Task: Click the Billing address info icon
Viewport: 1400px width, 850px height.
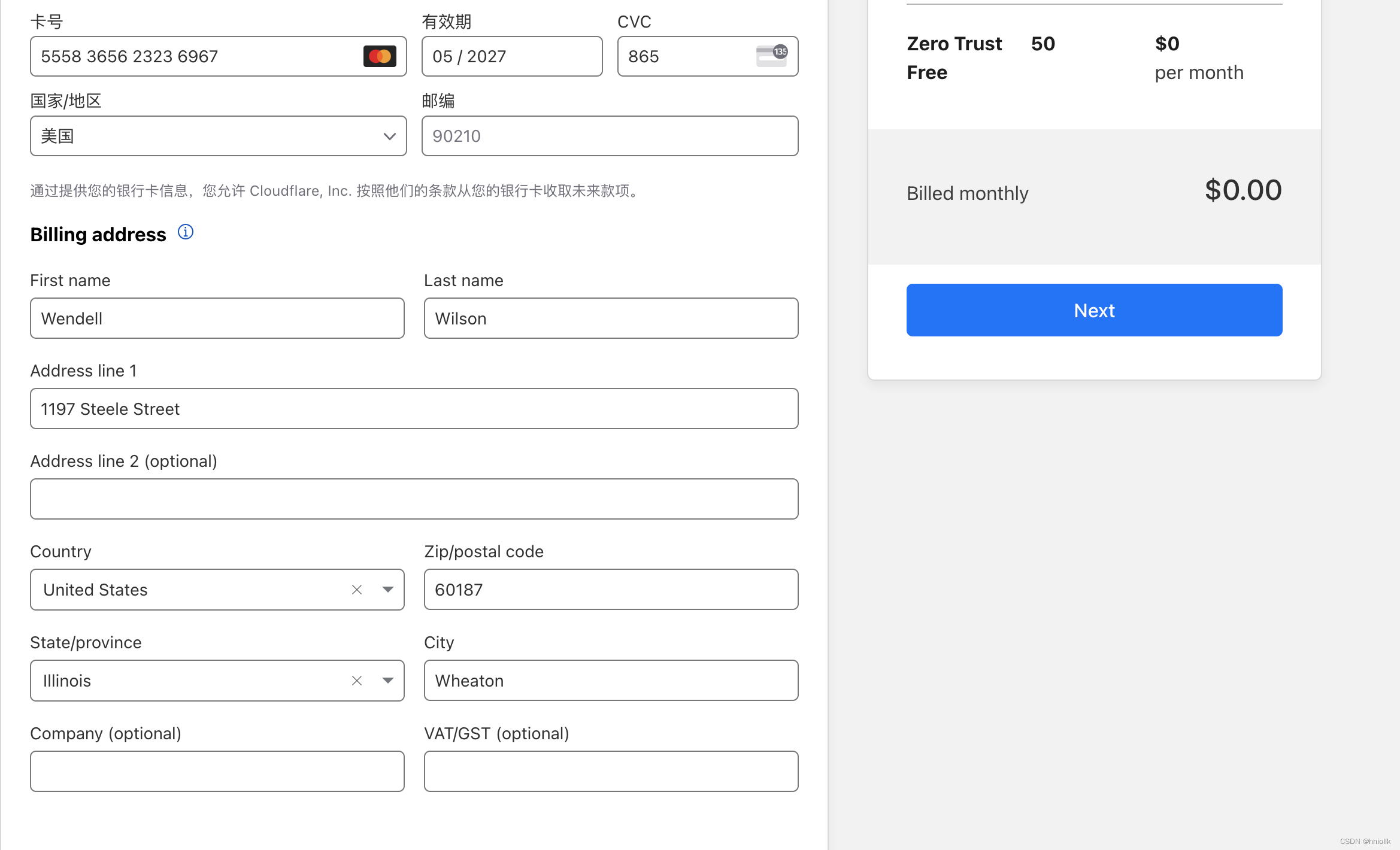Action: click(x=186, y=232)
